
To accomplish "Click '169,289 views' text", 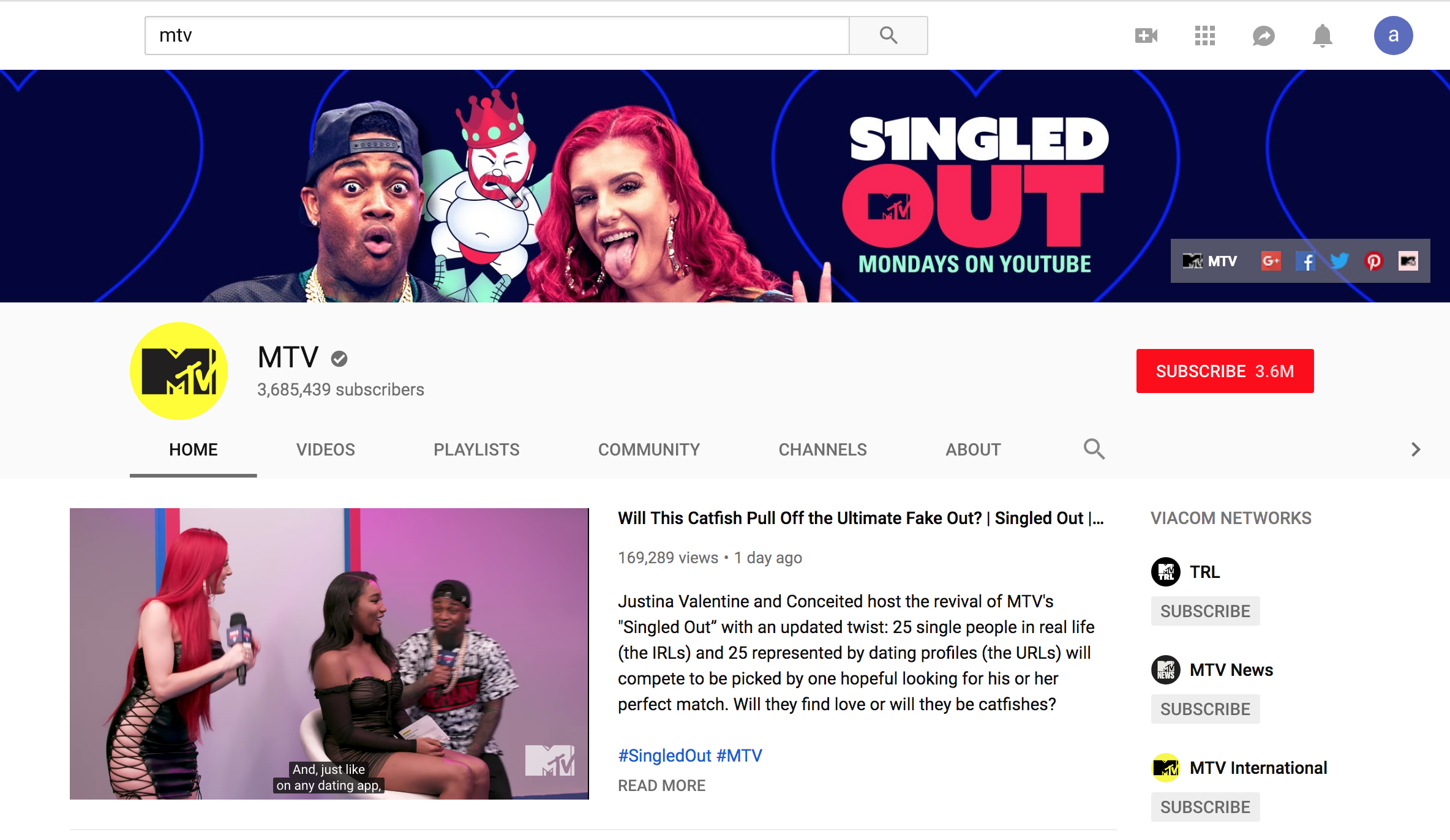I will click(667, 558).
